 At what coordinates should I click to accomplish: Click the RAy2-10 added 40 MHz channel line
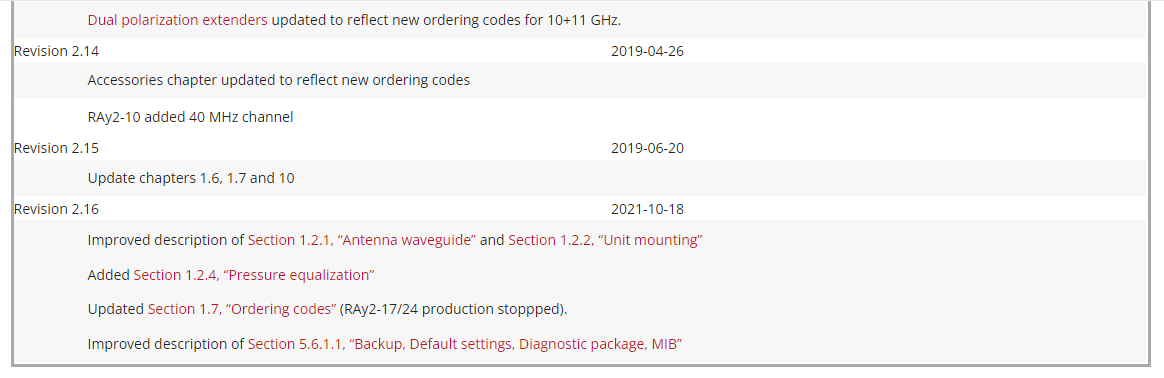click(x=191, y=117)
